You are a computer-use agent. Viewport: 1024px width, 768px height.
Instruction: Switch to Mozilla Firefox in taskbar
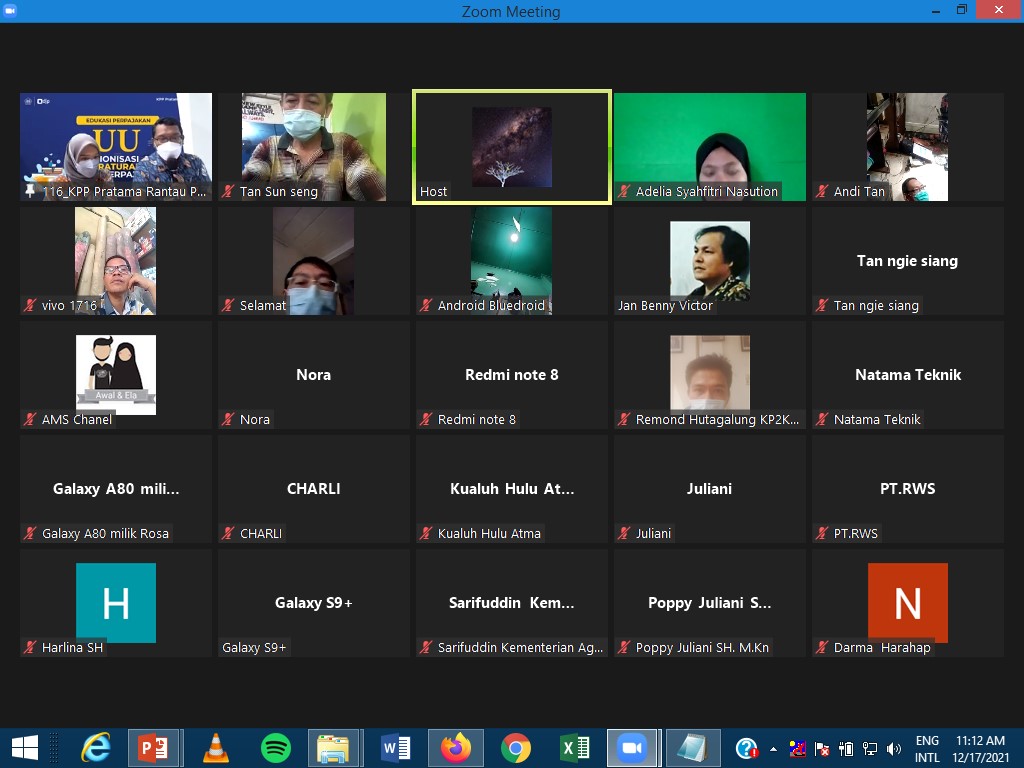pyautogui.click(x=456, y=748)
